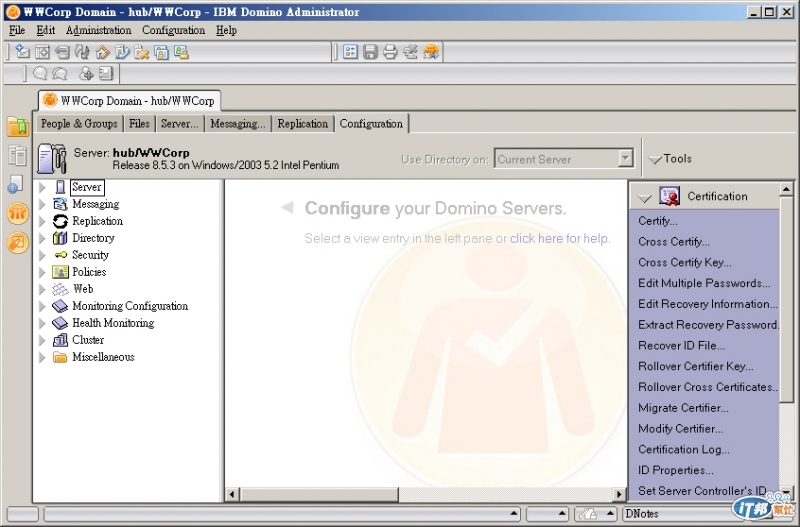Click the Tools panel scroll up arrow
This screenshot has width=800, height=527.
786,189
